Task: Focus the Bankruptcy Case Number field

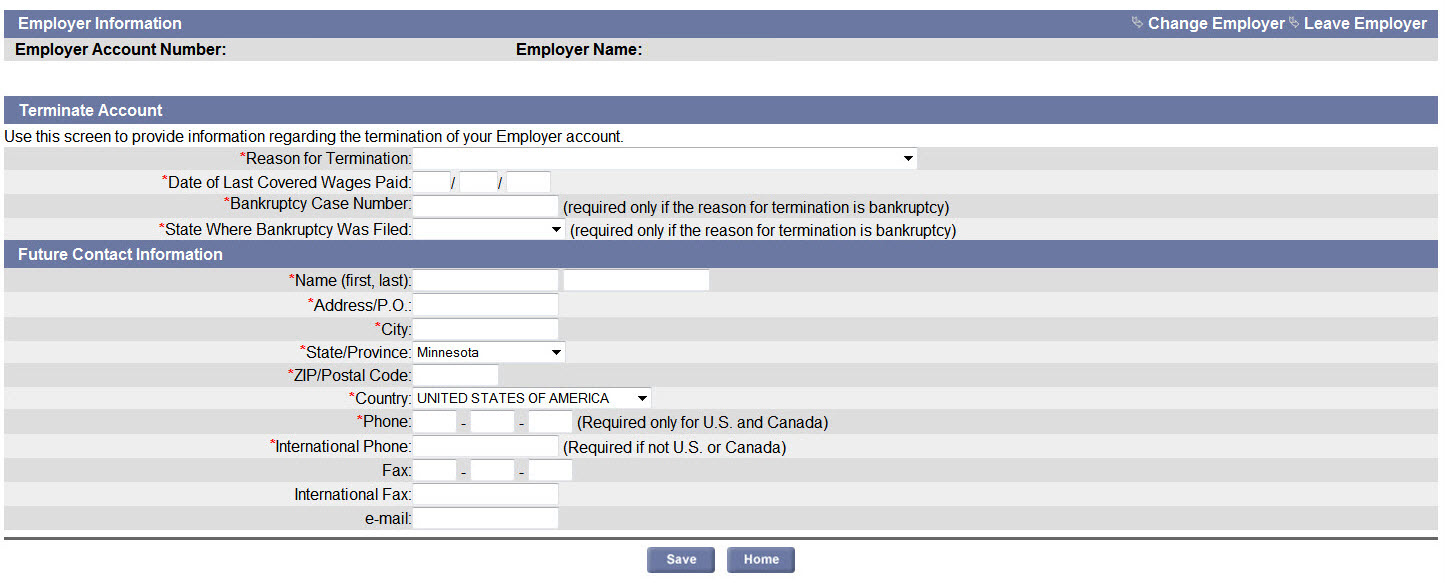Action: (486, 206)
